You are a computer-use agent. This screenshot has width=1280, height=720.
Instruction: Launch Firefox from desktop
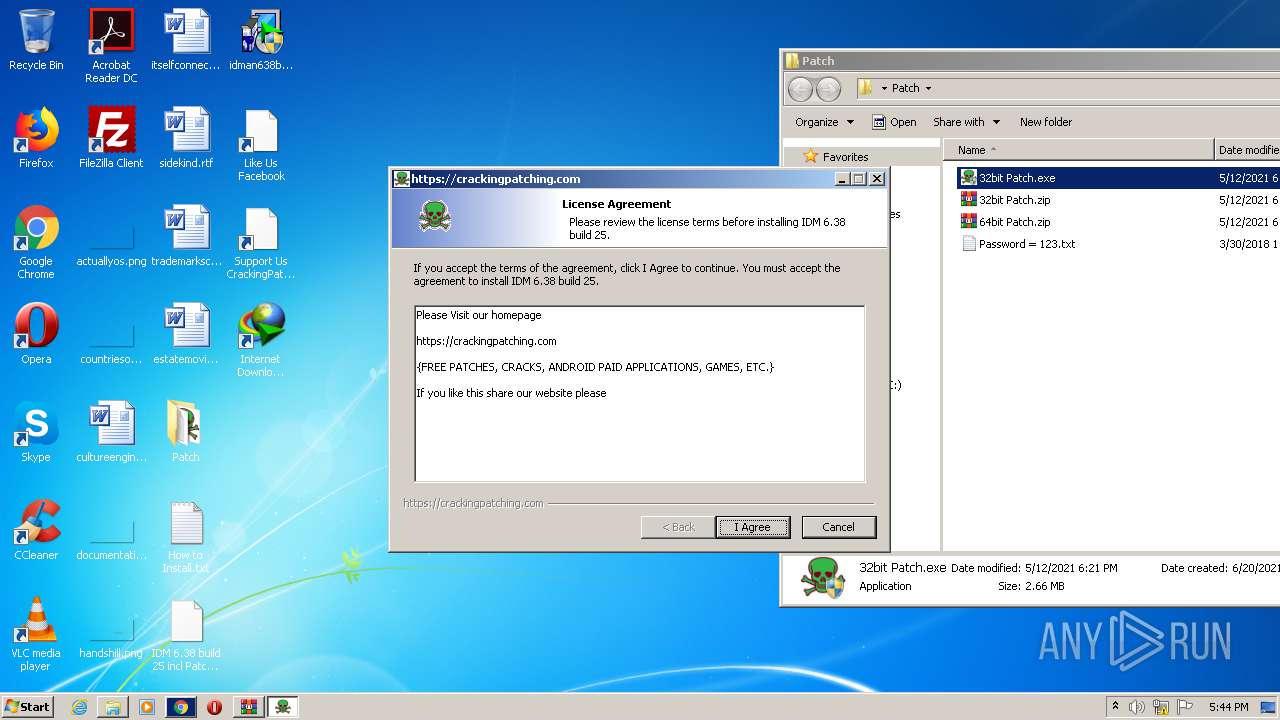point(36,138)
